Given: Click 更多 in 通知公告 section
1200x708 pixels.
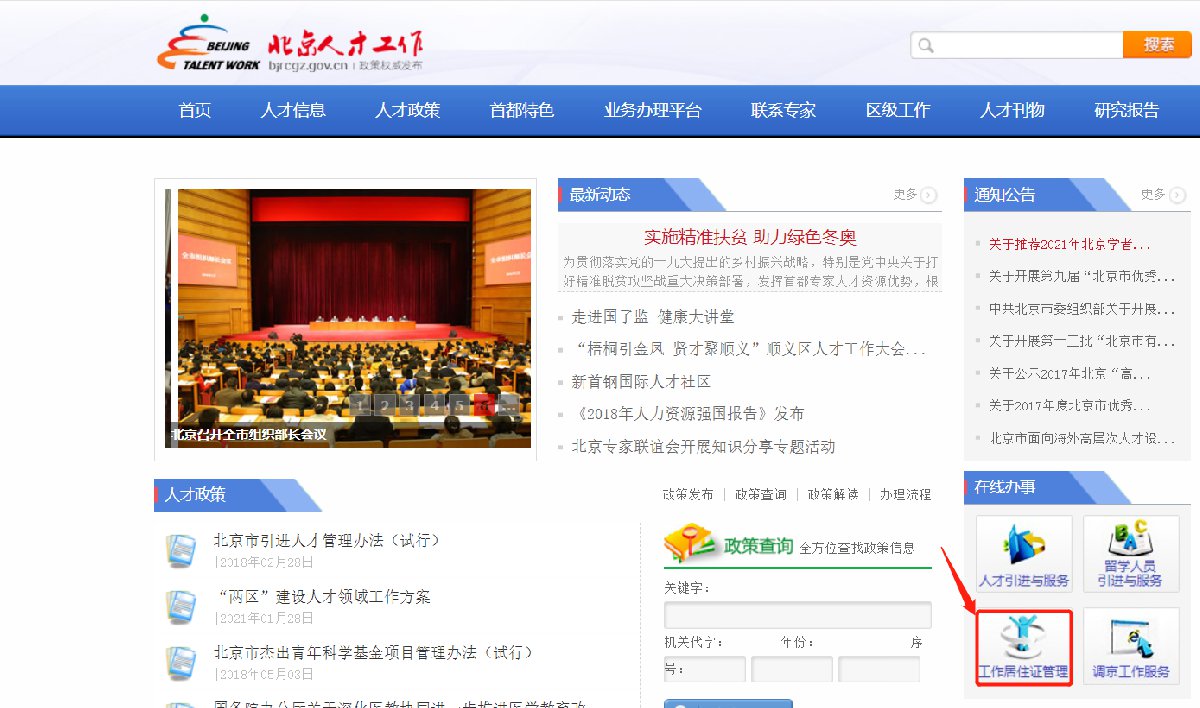Looking at the screenshot, I should point(1152,195).
